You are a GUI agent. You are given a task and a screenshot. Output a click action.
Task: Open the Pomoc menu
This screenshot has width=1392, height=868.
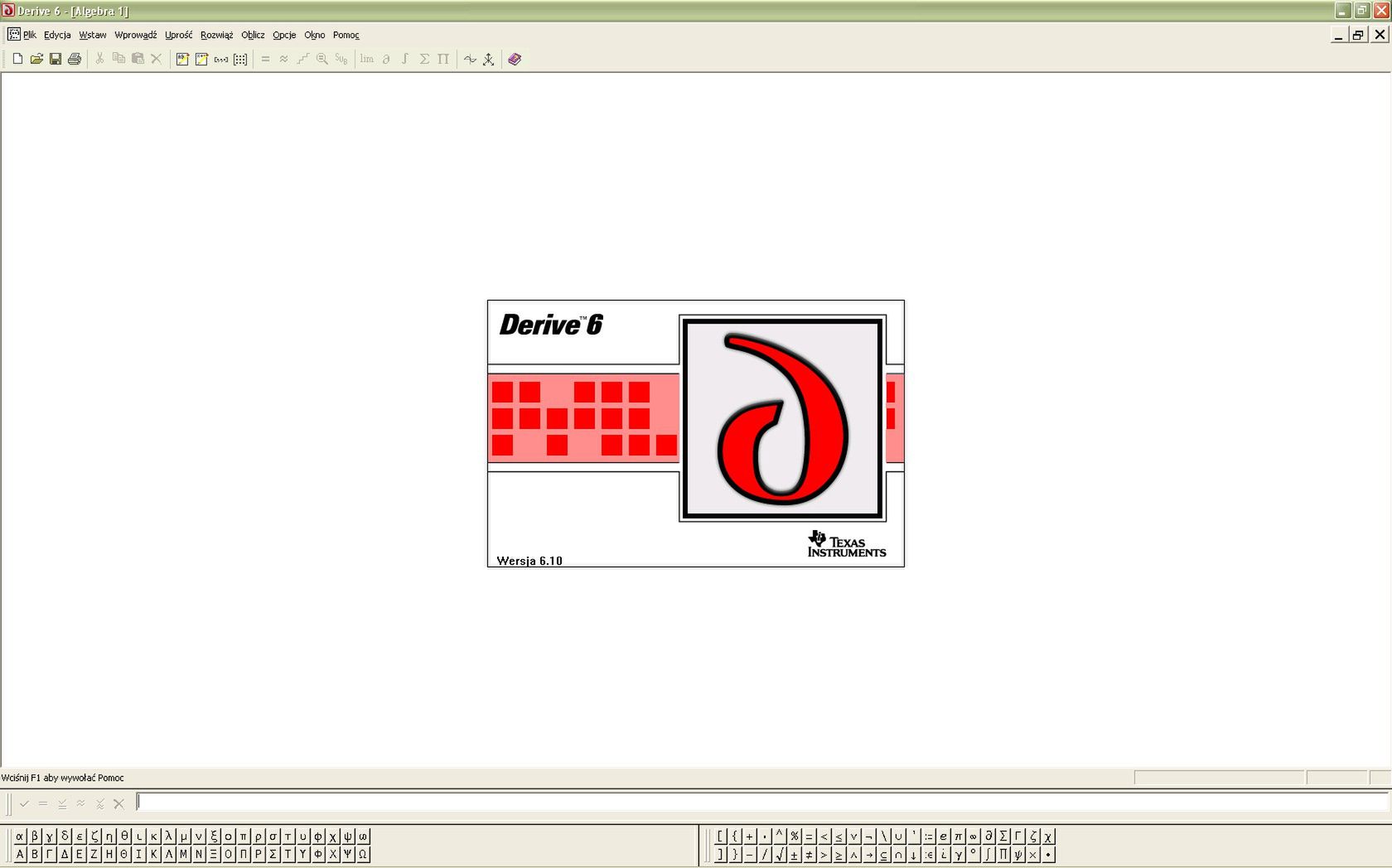pos(346,35)
